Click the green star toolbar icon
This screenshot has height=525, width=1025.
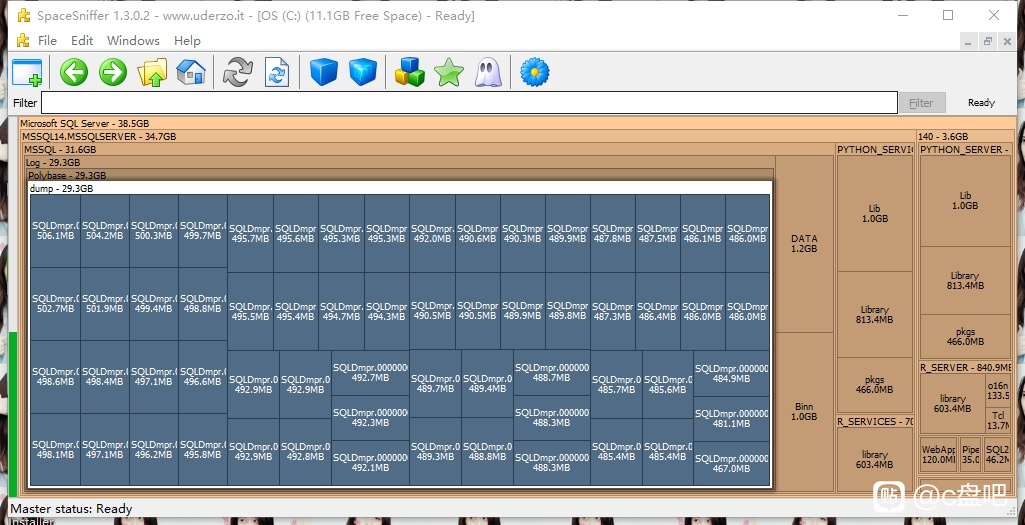tap(449, 72)
